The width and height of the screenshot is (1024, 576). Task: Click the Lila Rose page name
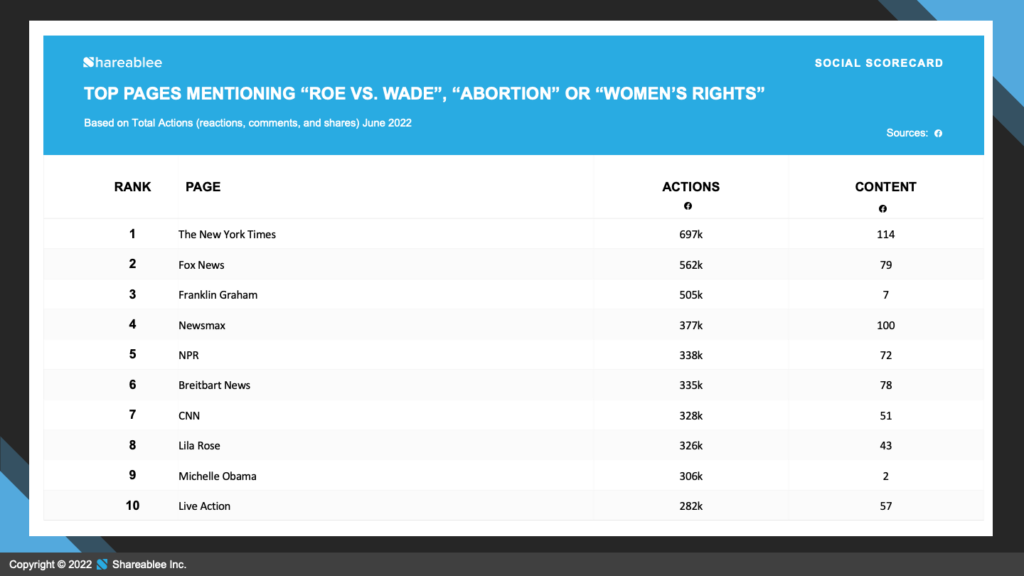[199, 445]
